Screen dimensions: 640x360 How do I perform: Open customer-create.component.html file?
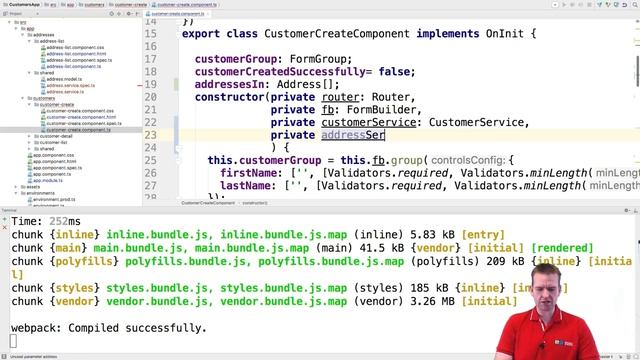click(x=80, y=117)
